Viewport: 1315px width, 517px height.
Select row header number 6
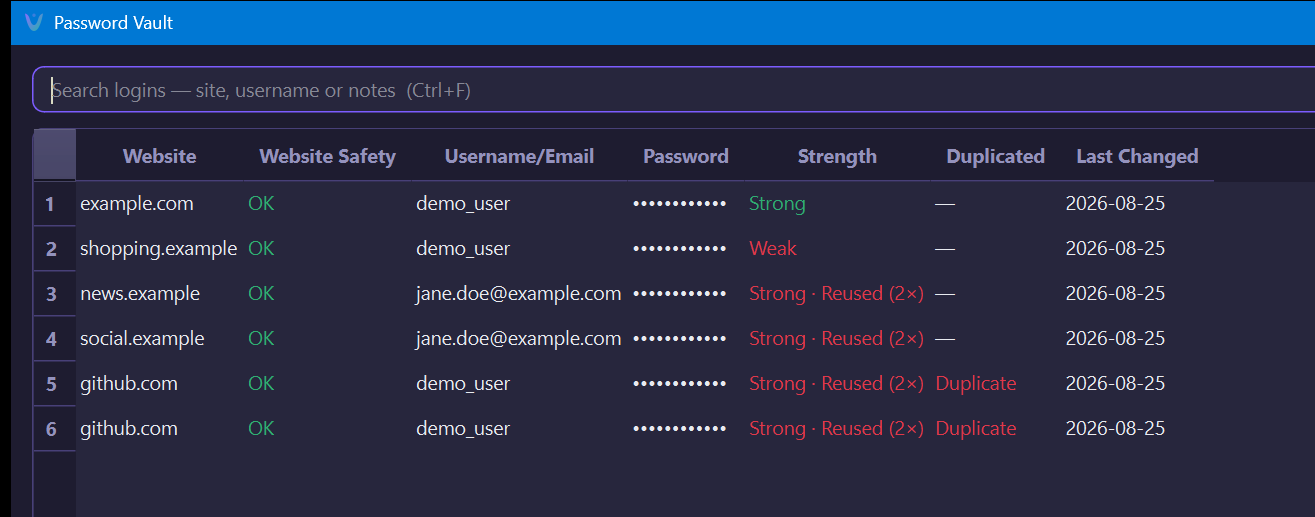coord(55,429)
